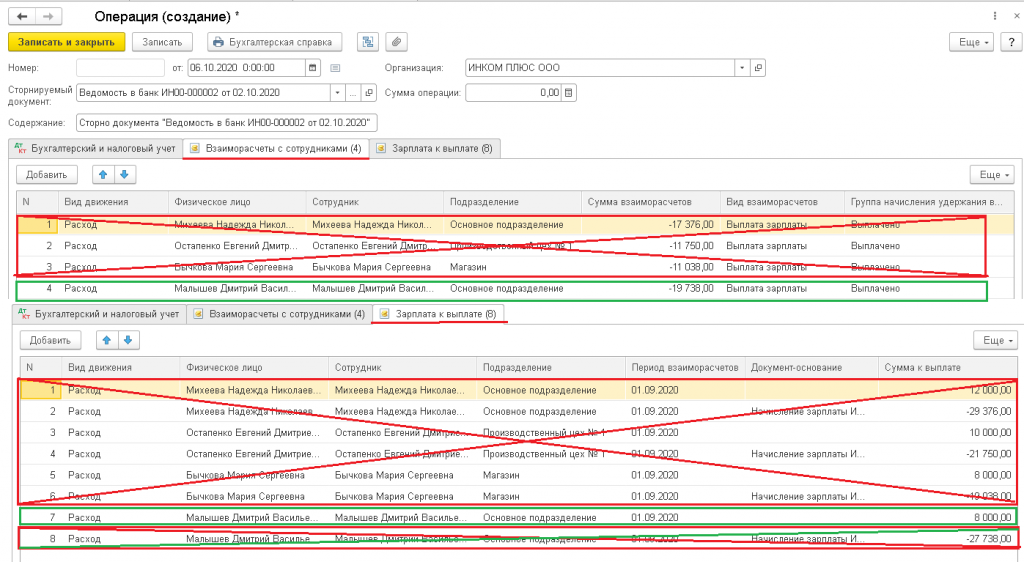Click upper table Подразделение column header
This screenshot has height=562, width=1024.
(x=512, y=202)
